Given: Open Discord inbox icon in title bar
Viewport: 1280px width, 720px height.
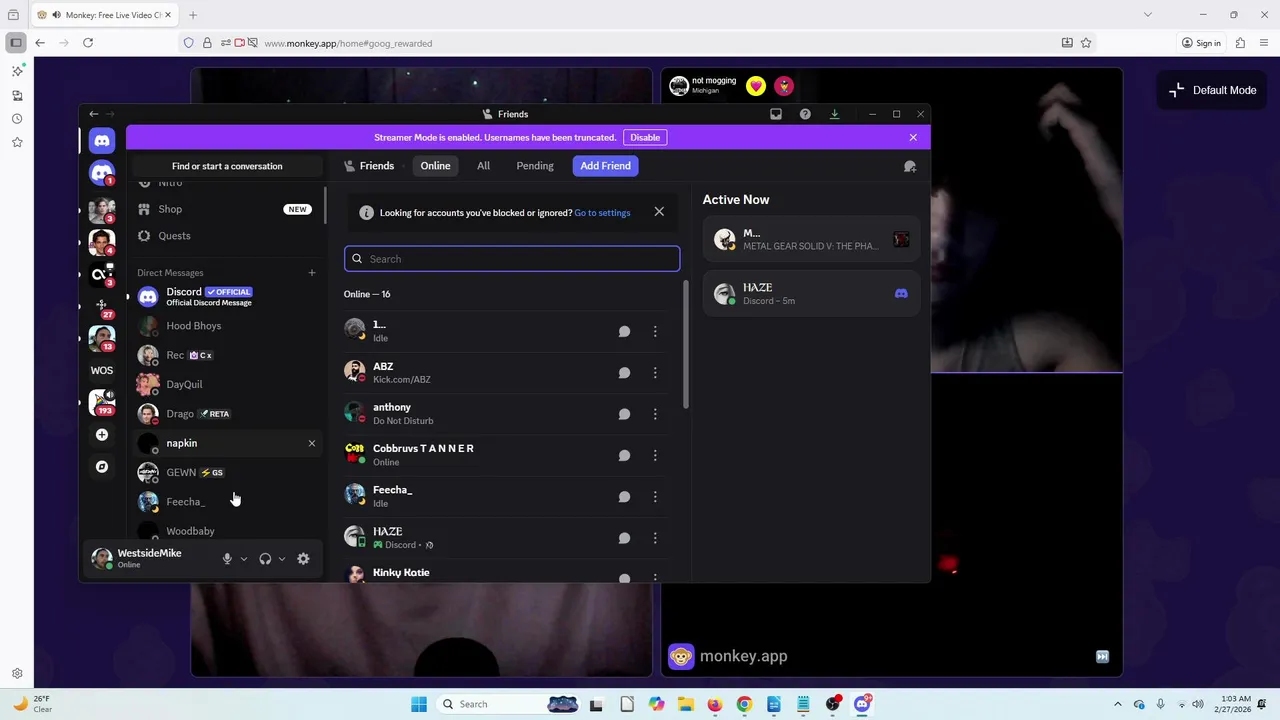Looking at the screenshot, I should [776, 114].
